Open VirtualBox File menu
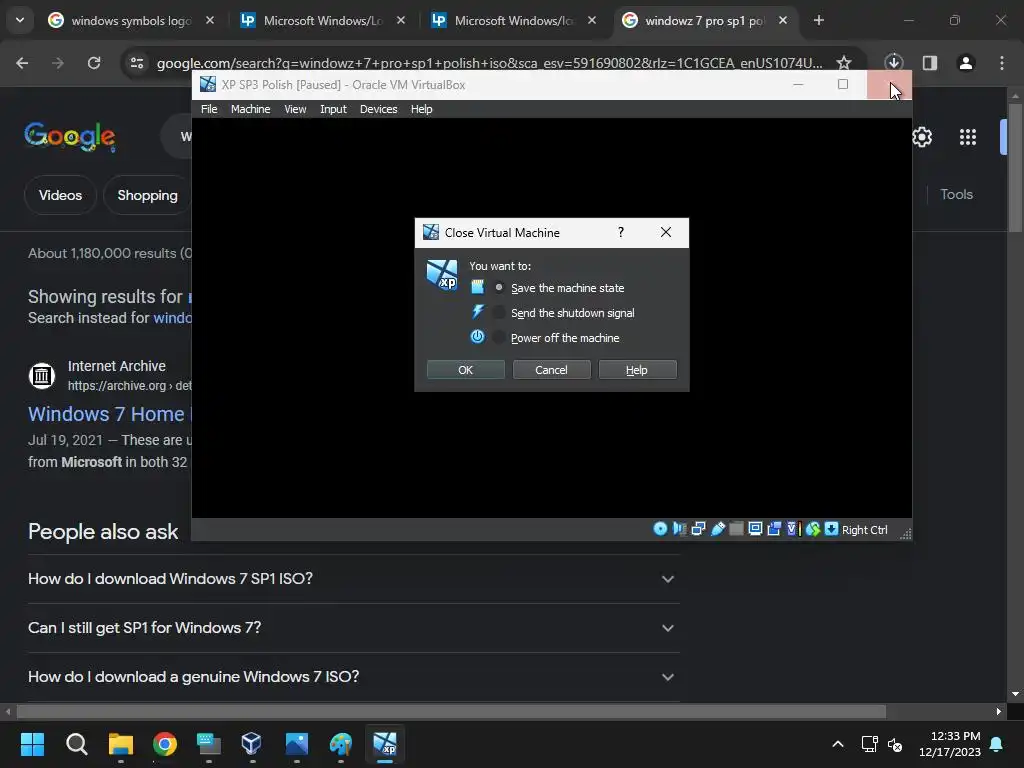This screenshot has width=1024, height=768. (x=209, y=109)
